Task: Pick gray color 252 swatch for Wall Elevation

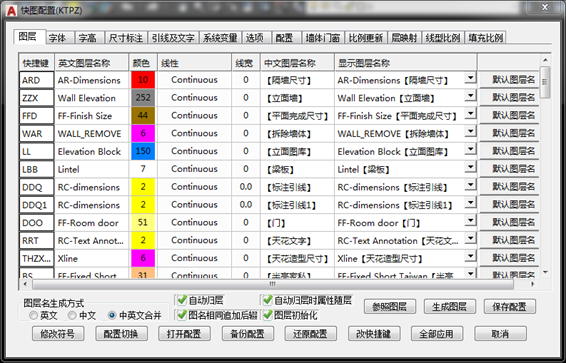Action: pyautogui.click(x=143, y=98)
